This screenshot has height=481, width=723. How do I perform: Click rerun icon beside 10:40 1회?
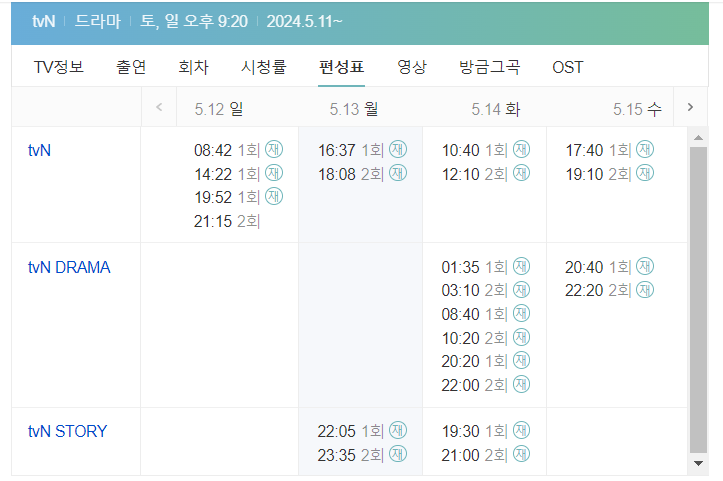click(522, 149)
